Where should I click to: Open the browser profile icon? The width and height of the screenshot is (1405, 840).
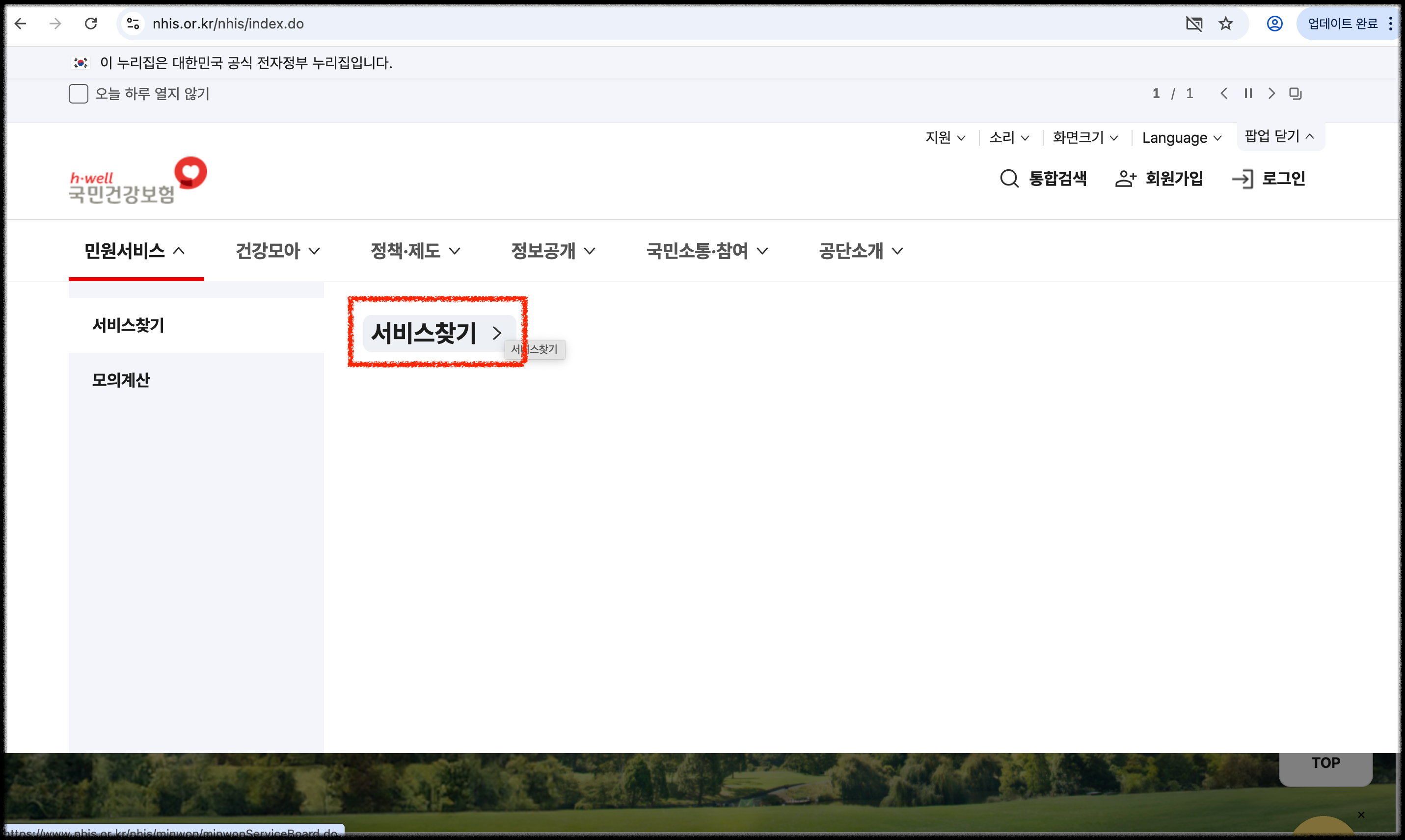point(1274,24)
